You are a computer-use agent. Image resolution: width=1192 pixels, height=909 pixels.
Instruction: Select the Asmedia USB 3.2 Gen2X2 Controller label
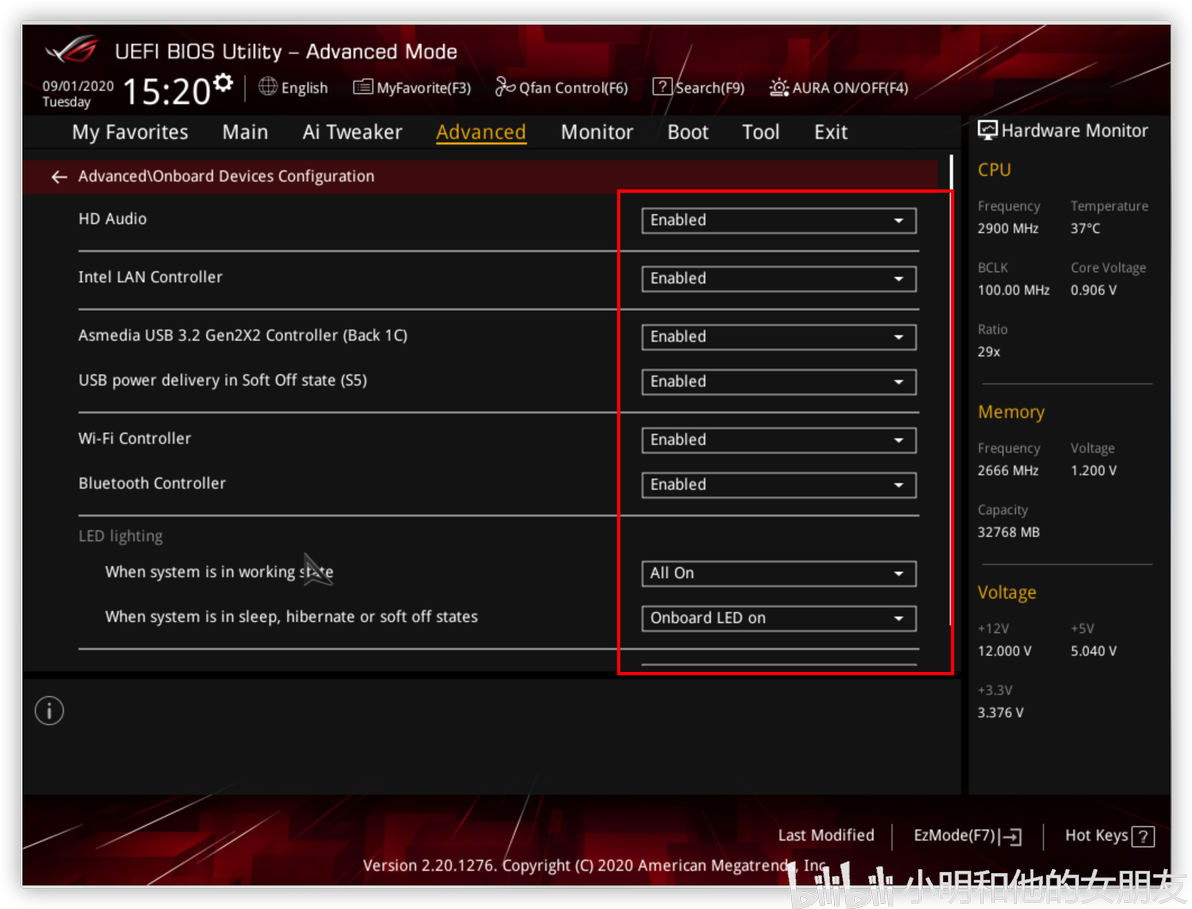point(243,336)
